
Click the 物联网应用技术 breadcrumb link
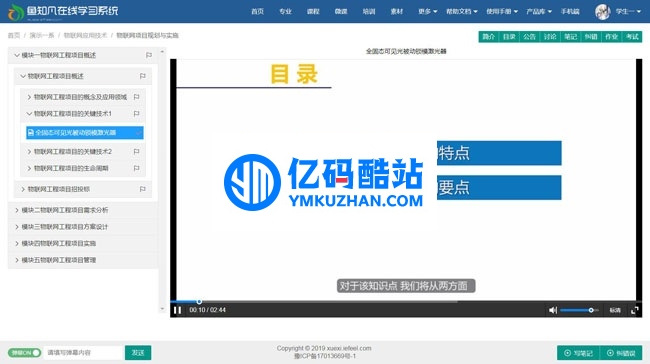(x=85, y=35)
